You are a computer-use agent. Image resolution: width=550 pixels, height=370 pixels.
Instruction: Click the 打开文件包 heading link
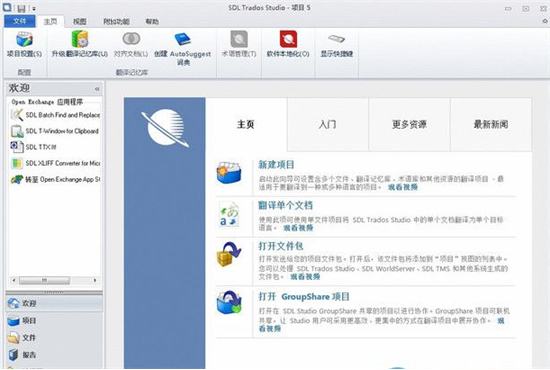click(x=281, y=246)
